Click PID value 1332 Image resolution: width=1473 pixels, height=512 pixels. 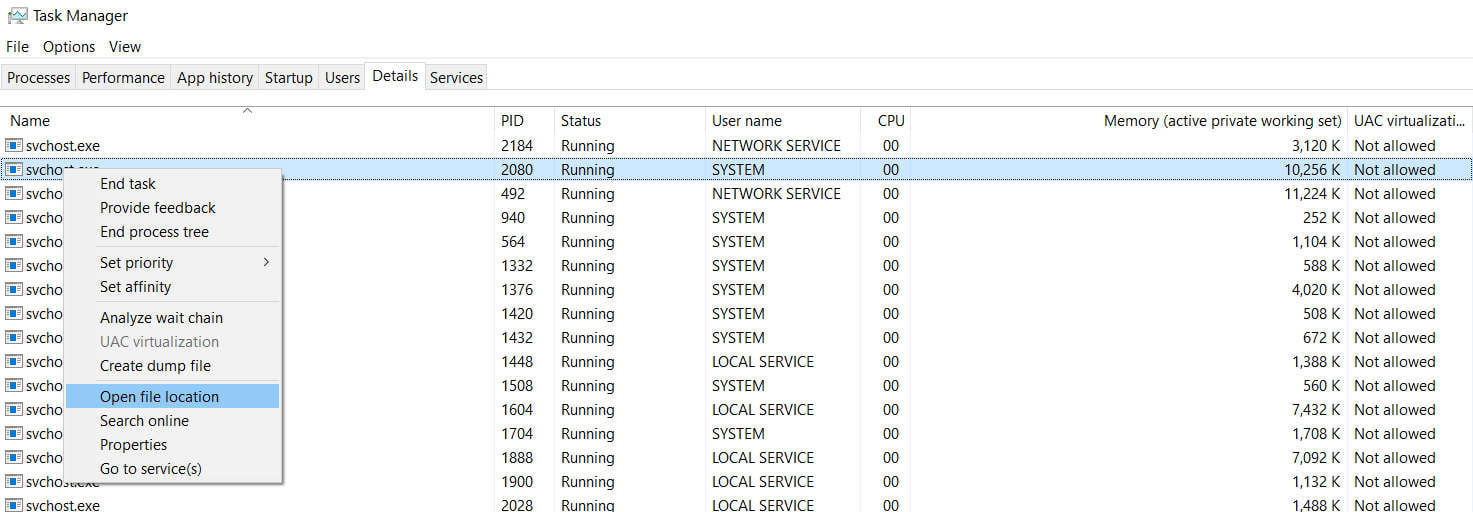517,266
